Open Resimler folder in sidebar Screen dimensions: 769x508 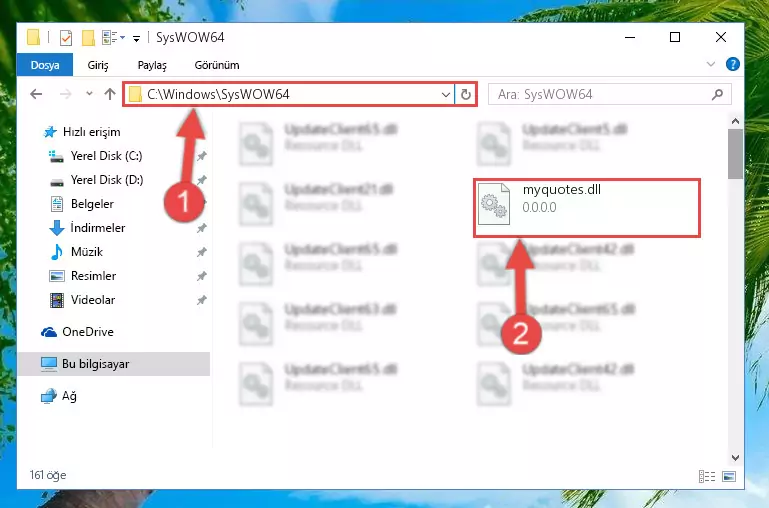point(82,276)
